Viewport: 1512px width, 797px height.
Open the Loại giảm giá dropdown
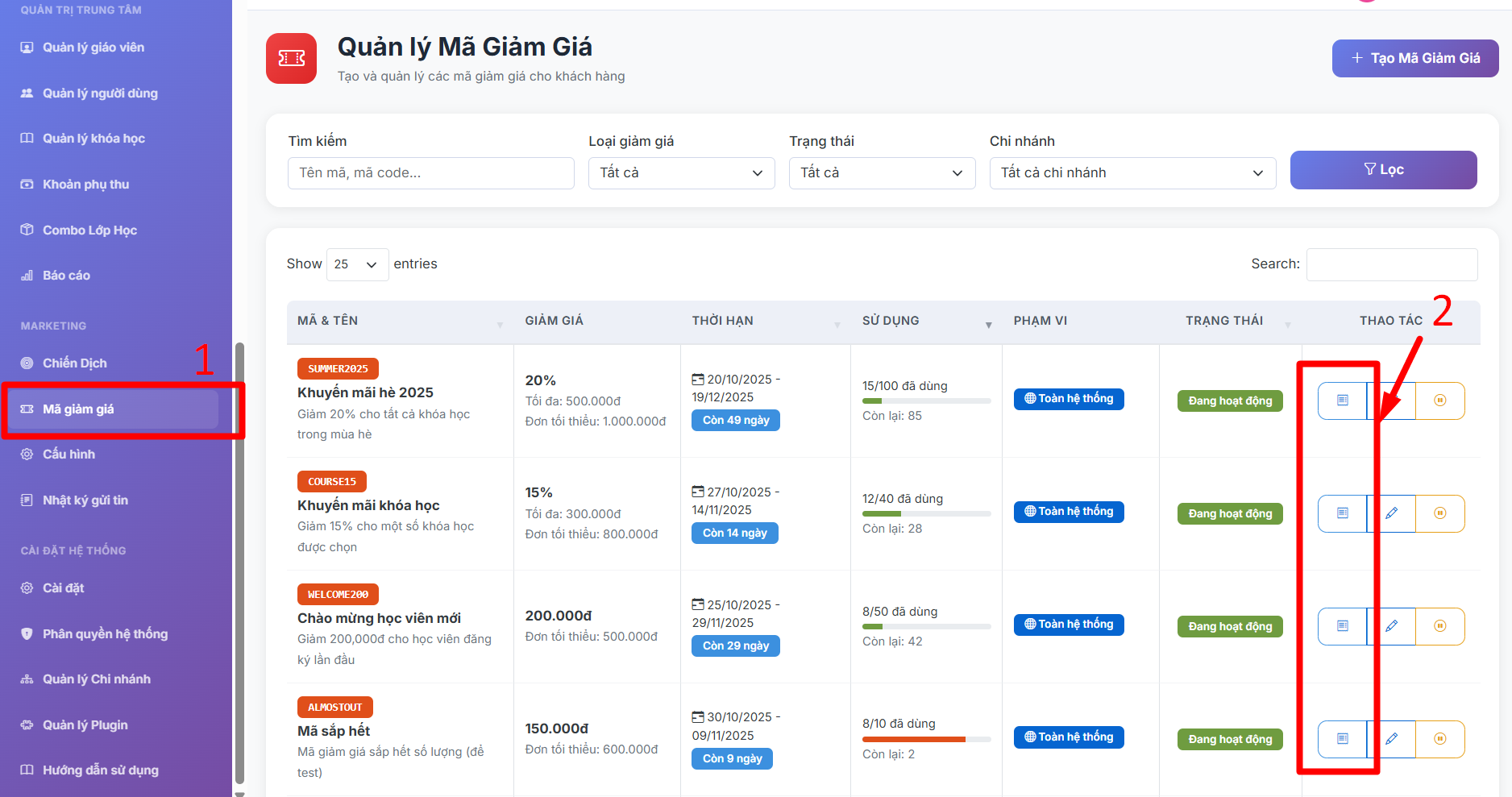point(681,173)
